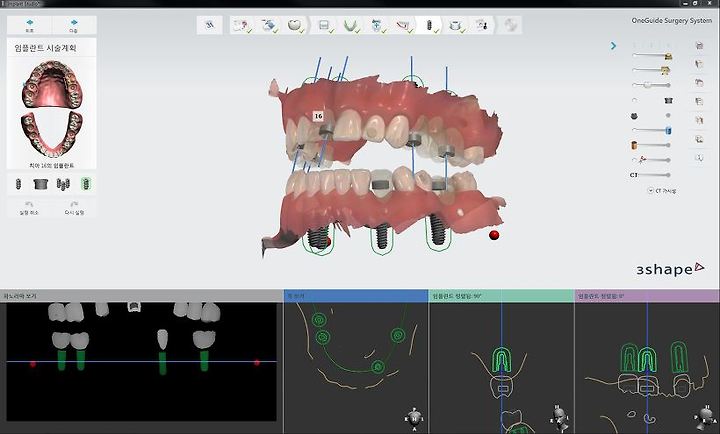The width and height of the screenshot is (720, 434).
Task: Select the active implant planning step
Action: tap(429, 25)
